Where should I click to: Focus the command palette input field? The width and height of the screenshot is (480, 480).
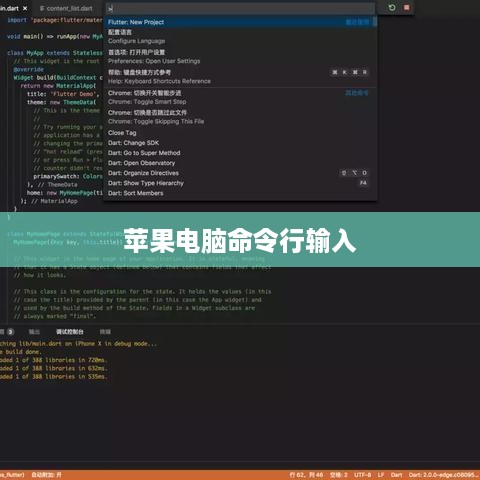(240, 8)
